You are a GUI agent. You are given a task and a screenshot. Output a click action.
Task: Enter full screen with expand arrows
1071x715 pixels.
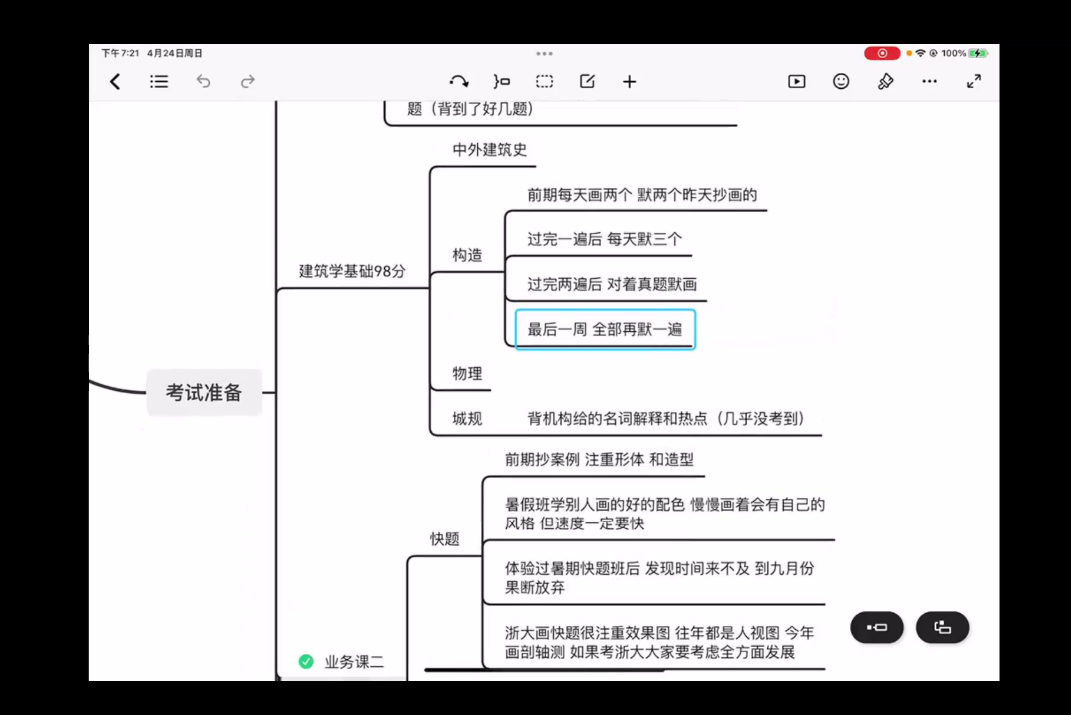(x=974, y=82)
